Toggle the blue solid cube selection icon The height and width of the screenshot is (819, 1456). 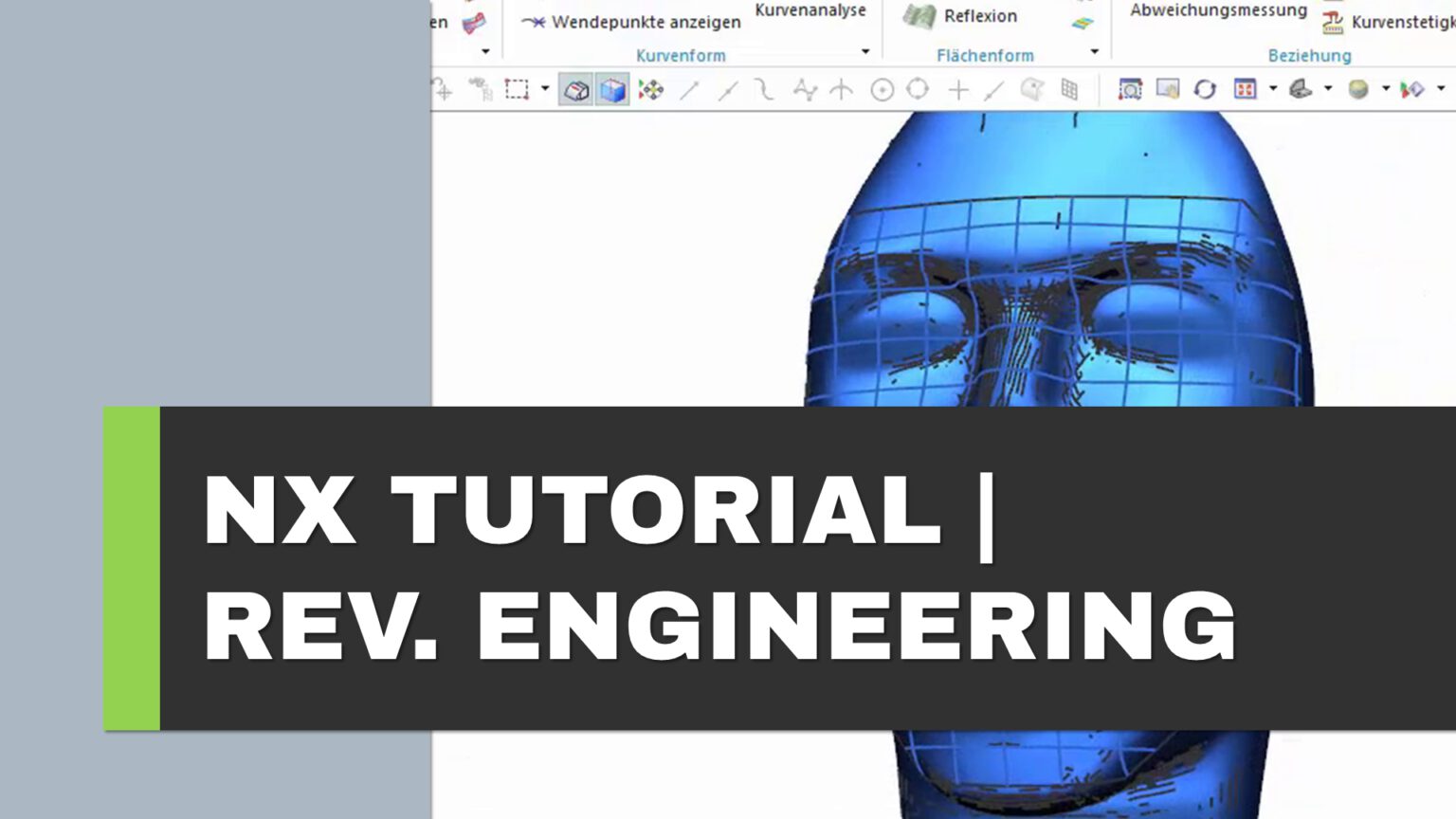(613, 90)
